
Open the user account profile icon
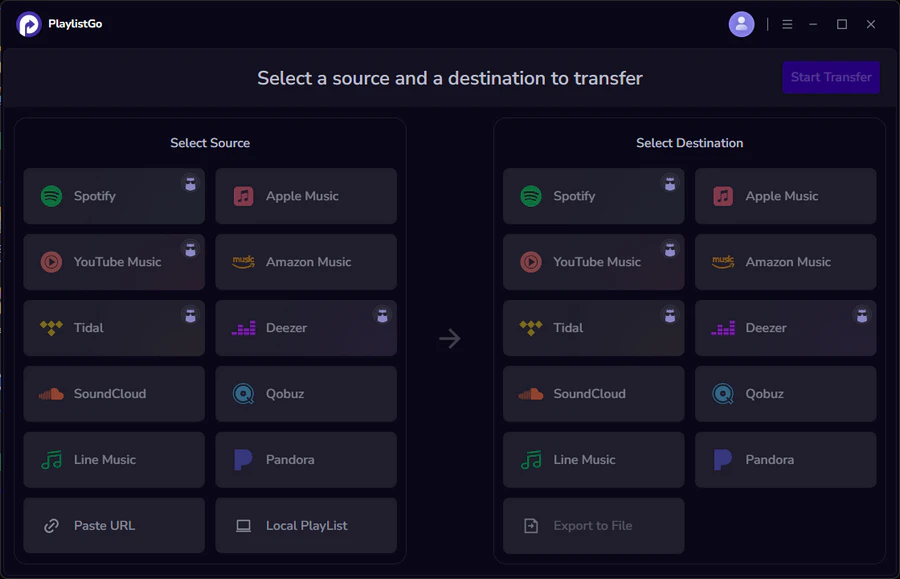[741, 24]
